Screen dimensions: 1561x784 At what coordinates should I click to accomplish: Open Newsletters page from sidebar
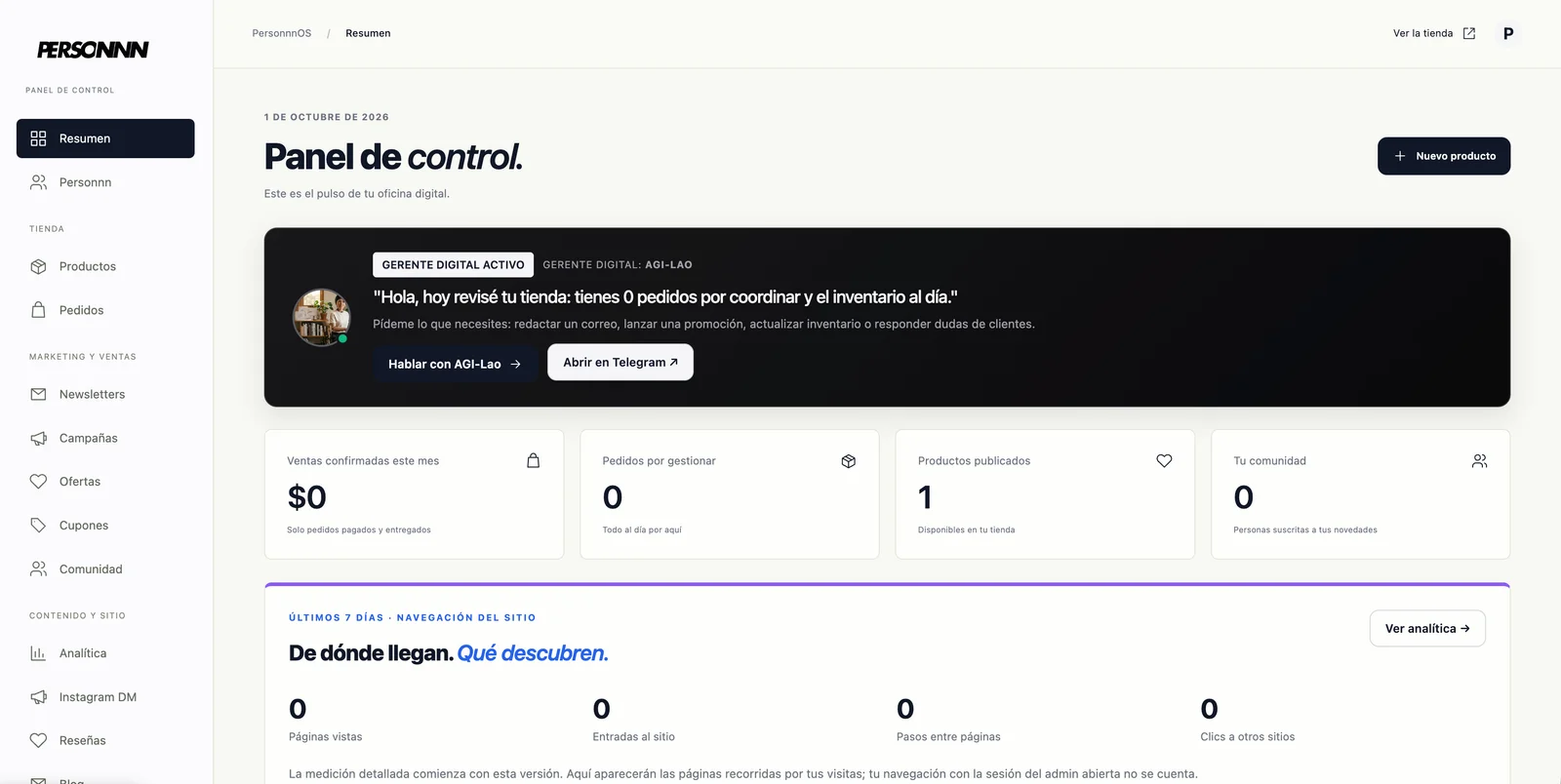pos(105,394)
